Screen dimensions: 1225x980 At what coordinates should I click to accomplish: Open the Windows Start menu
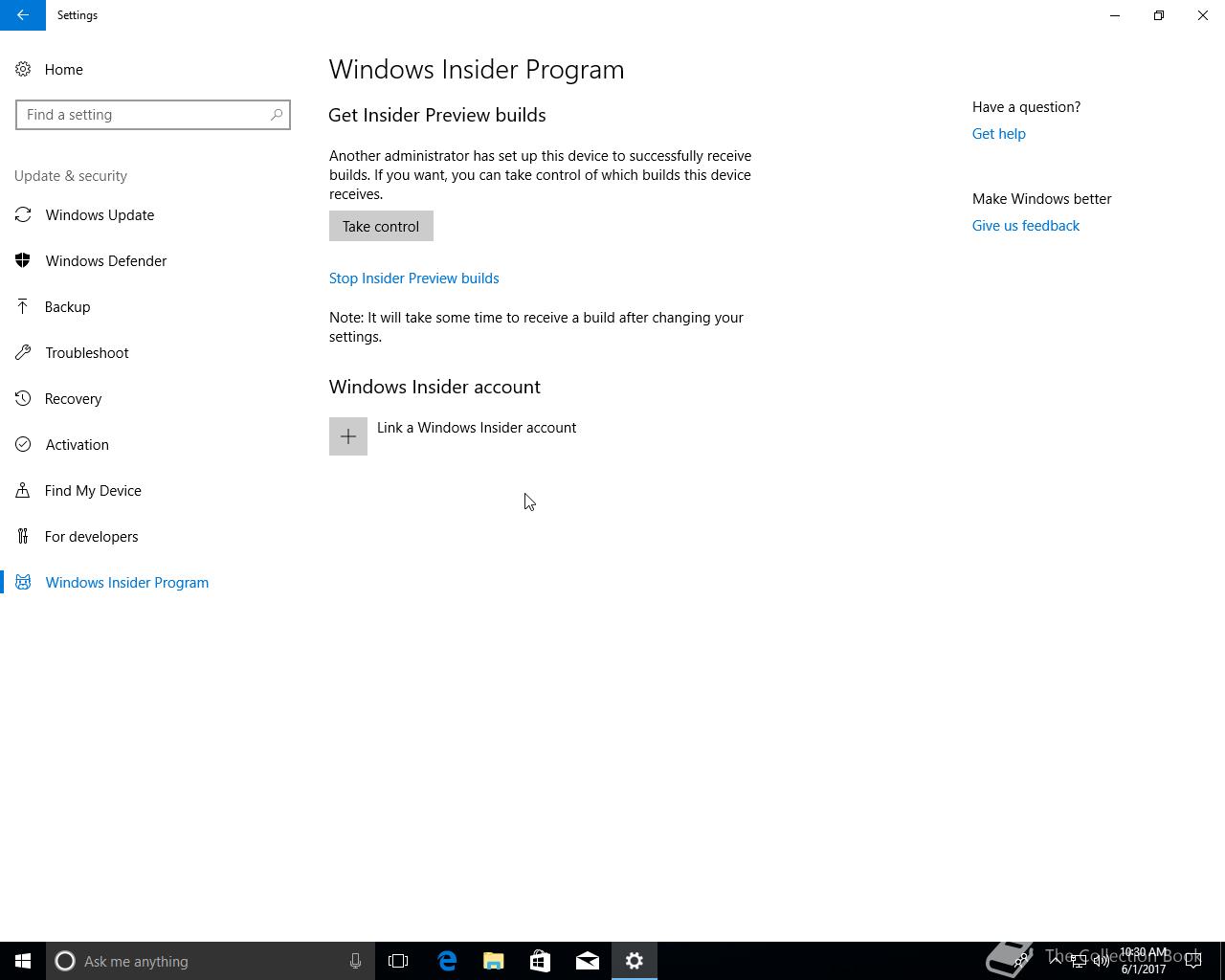(23, 961)
